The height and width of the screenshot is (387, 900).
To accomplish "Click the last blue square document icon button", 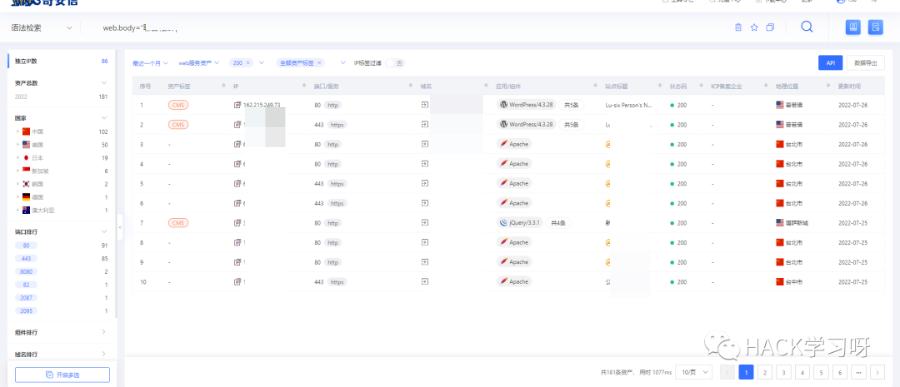I will [x=875, y=27].
